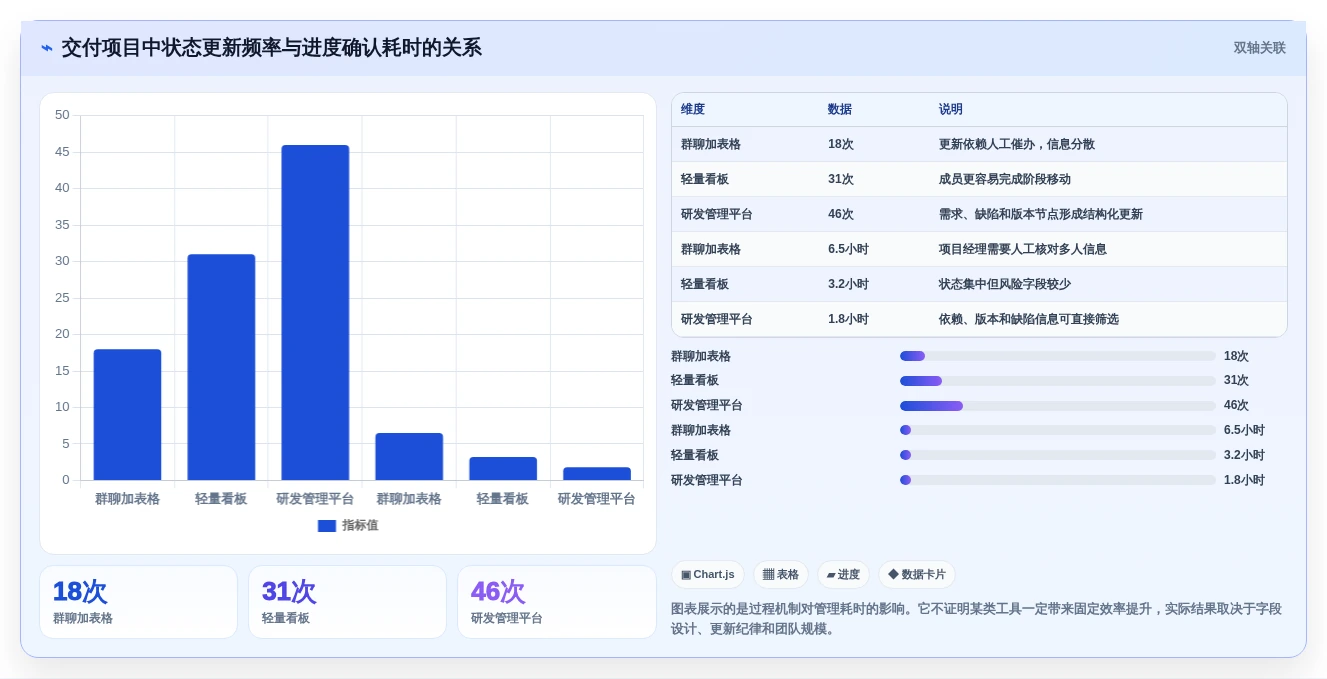Select the 进度 tag chip

click(843, 574)
